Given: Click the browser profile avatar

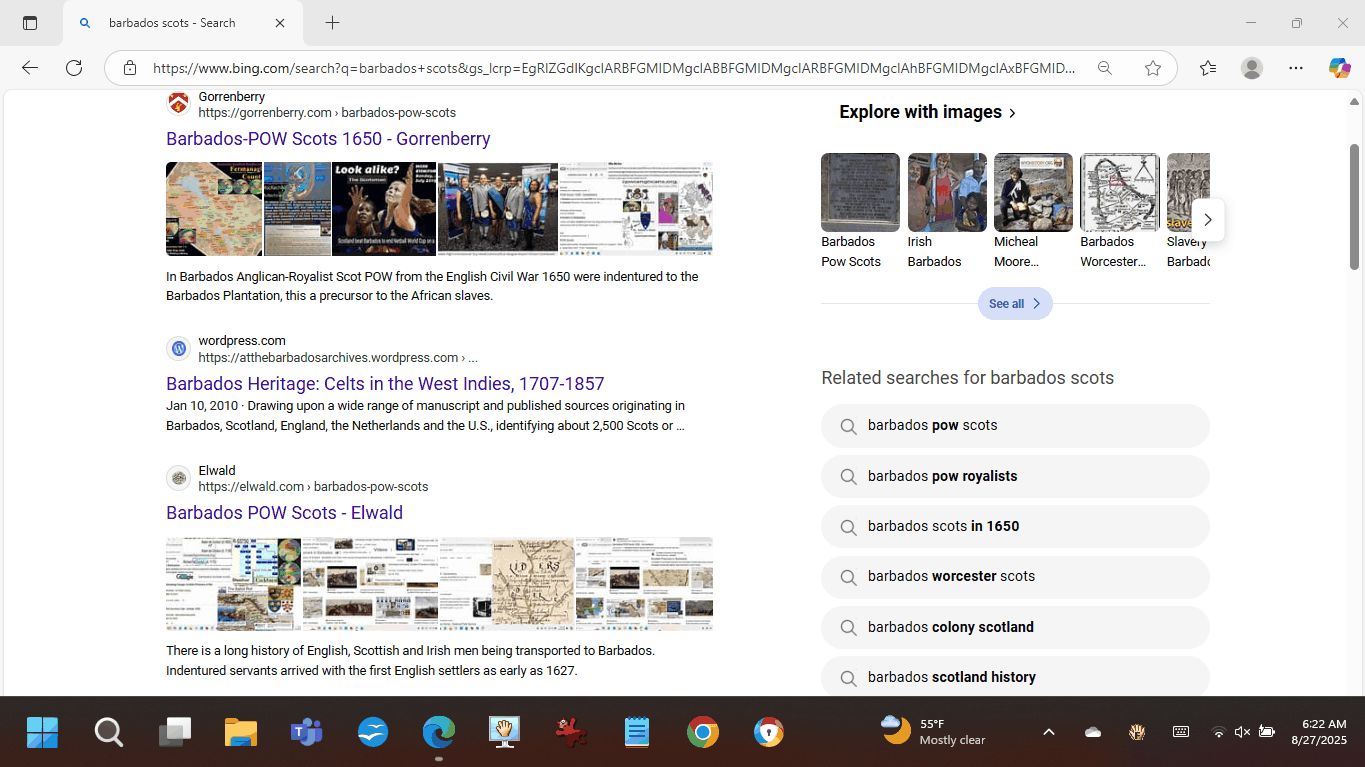Looking at the screenshot, I should pos(1251,68).
